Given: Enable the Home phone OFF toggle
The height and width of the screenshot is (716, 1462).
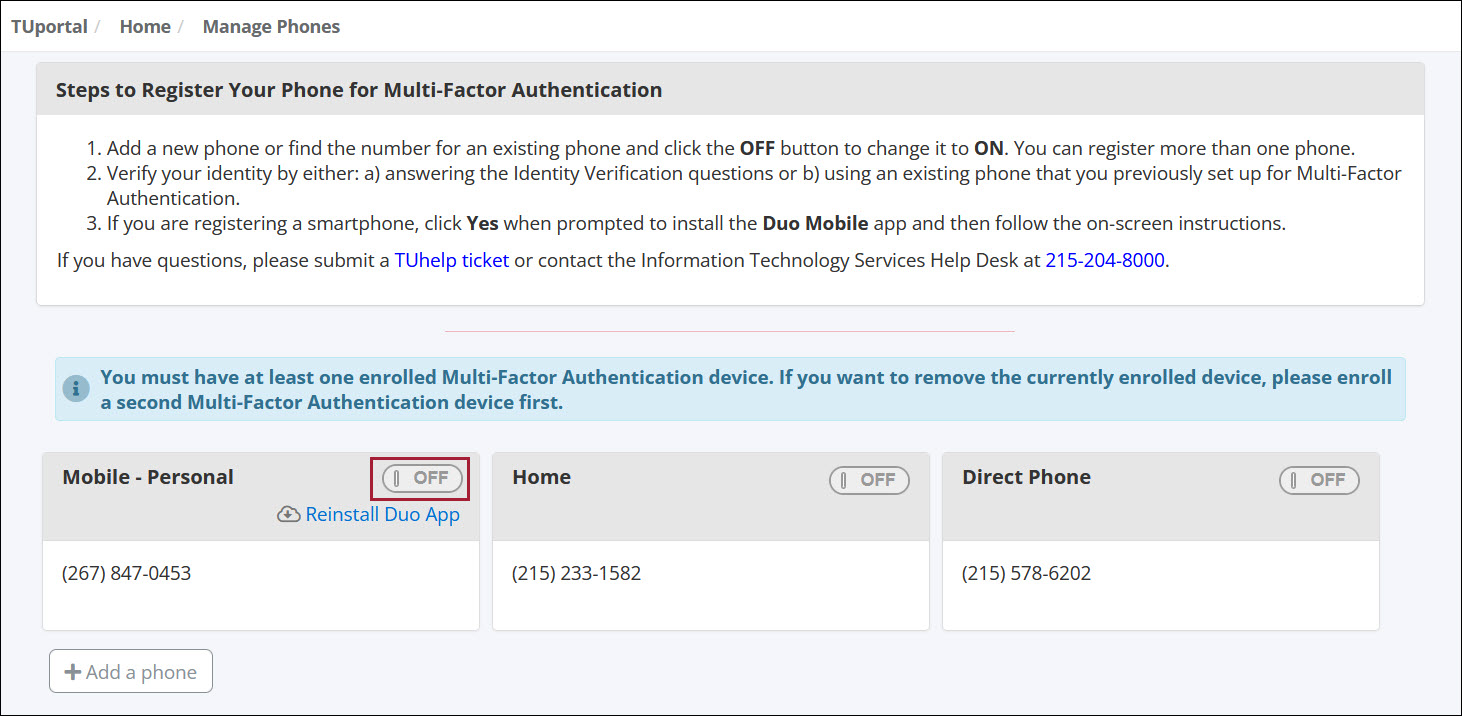Looking at the screenshot, I should (869, 480).
